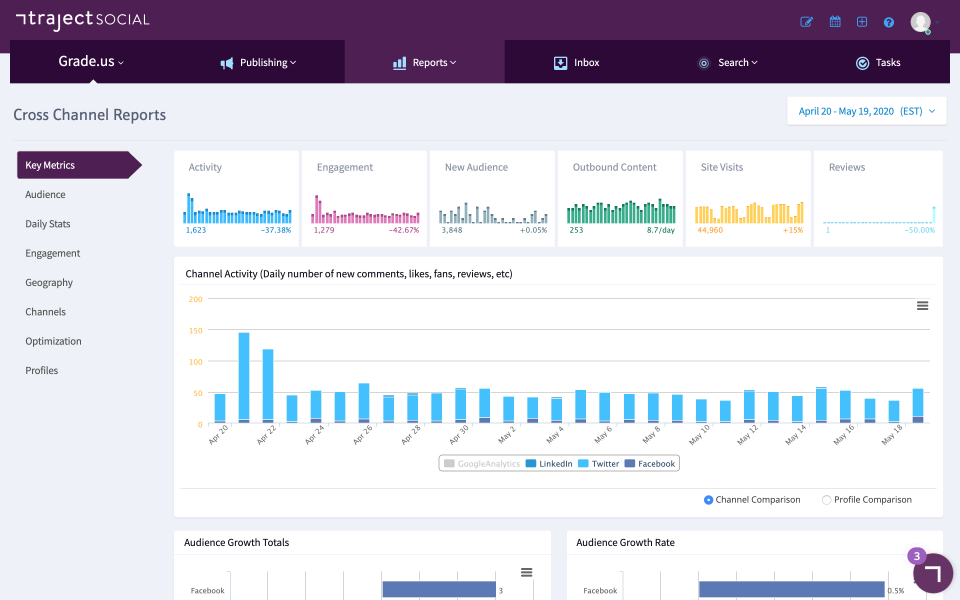Toggle Twitter color swatch in chart legend
This screenshot has height=600, width=960.
point(585,464)
